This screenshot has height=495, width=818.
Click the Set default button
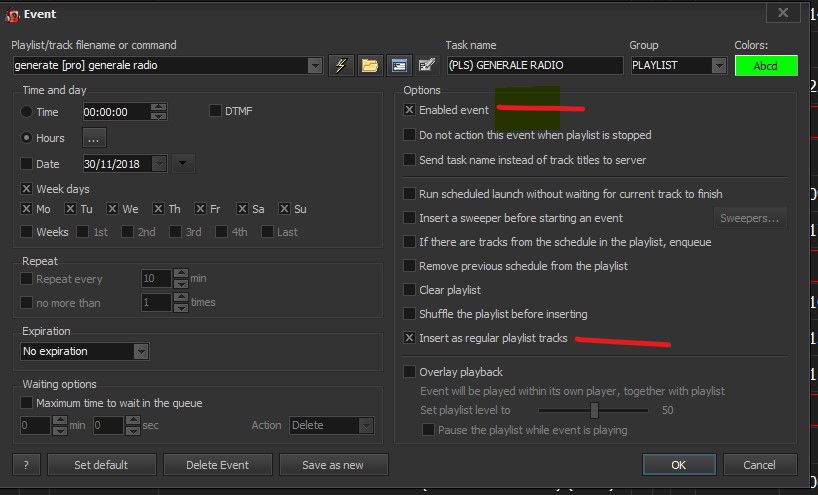pyautogui.click(x=101, y=465)
